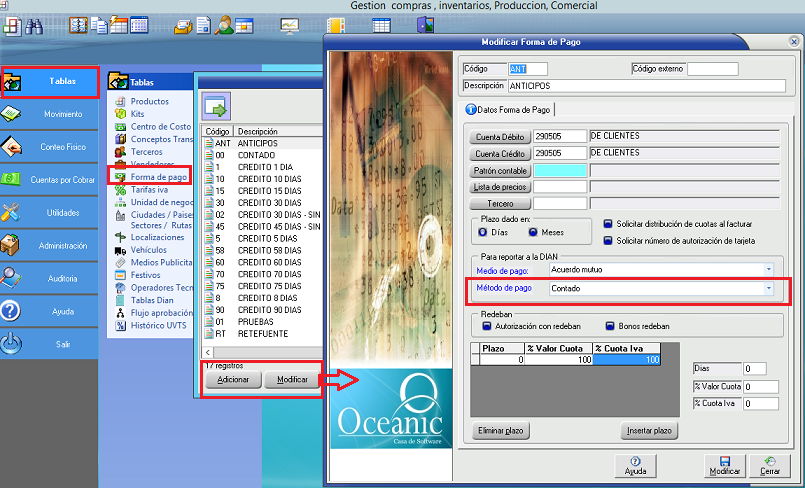
Task: Select Tarifas iva in Tablas list
Action: [151, 189]
